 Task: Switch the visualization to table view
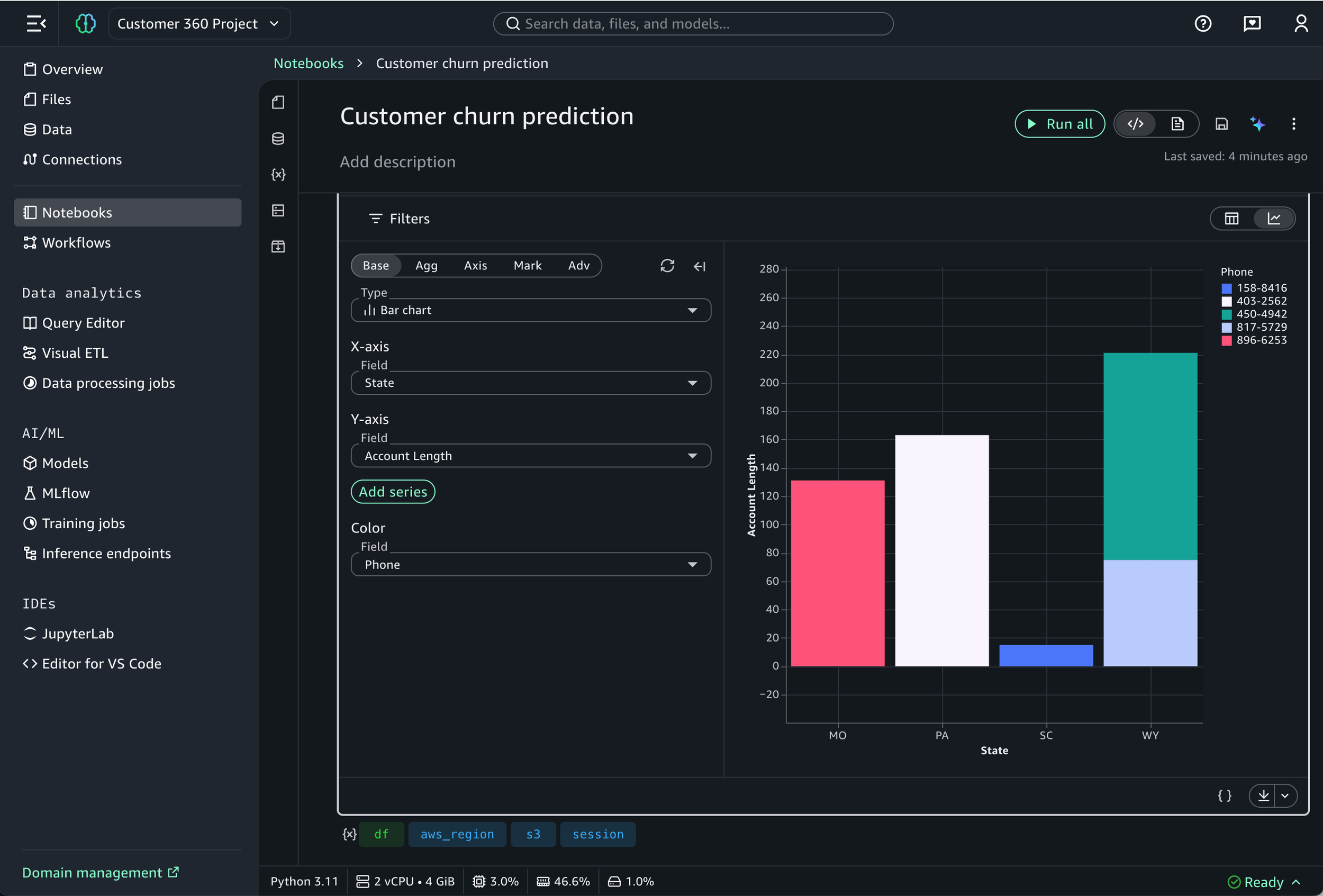click(1231, 218)
